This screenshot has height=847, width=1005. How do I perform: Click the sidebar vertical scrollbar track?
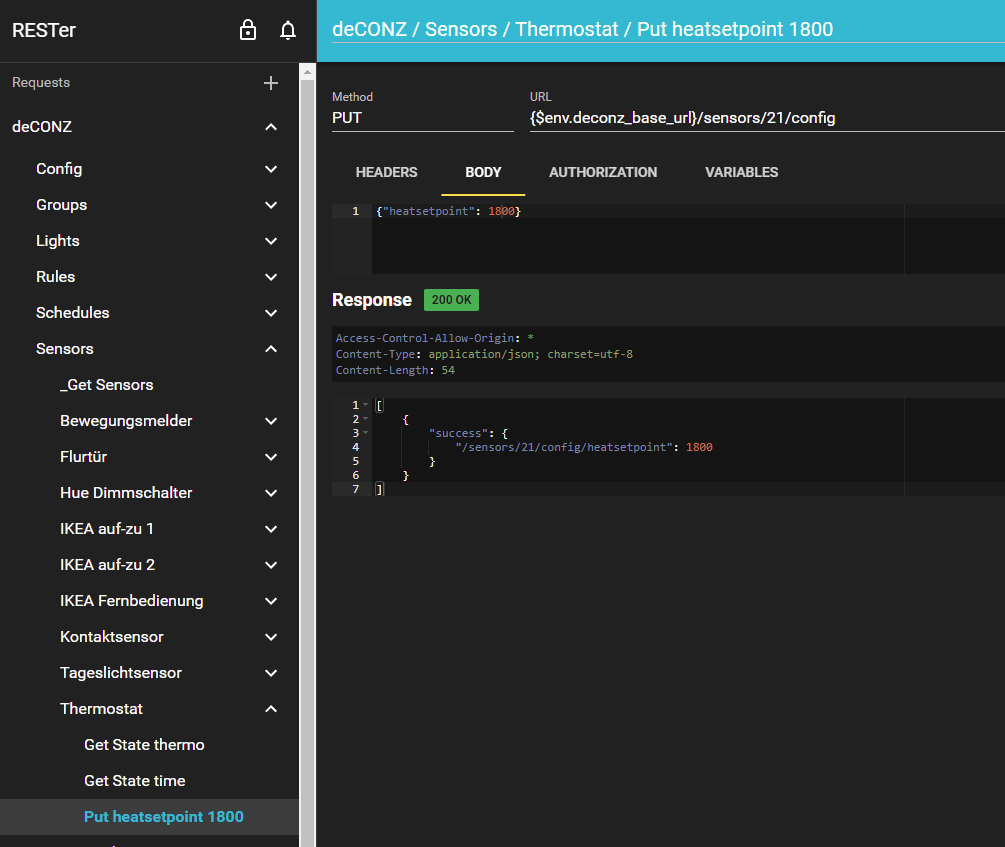tap(308, 462)
